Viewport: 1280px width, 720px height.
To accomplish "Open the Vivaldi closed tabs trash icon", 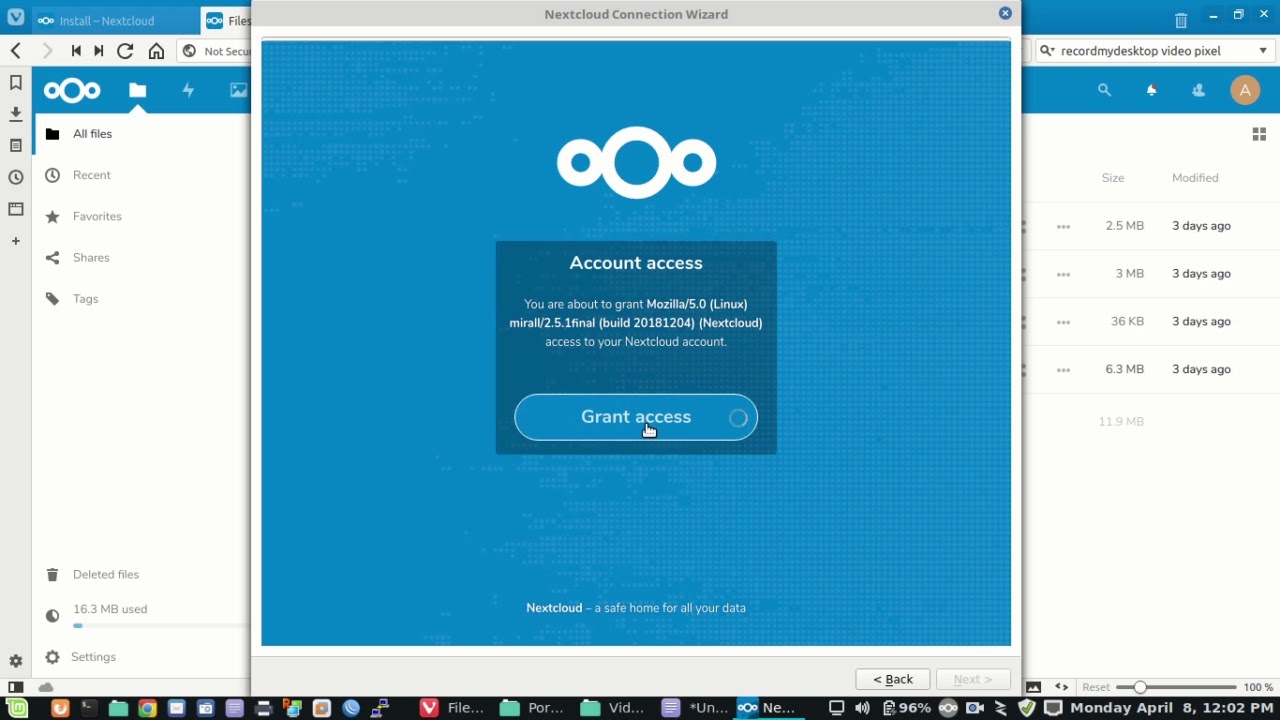I will point(1181,20).
